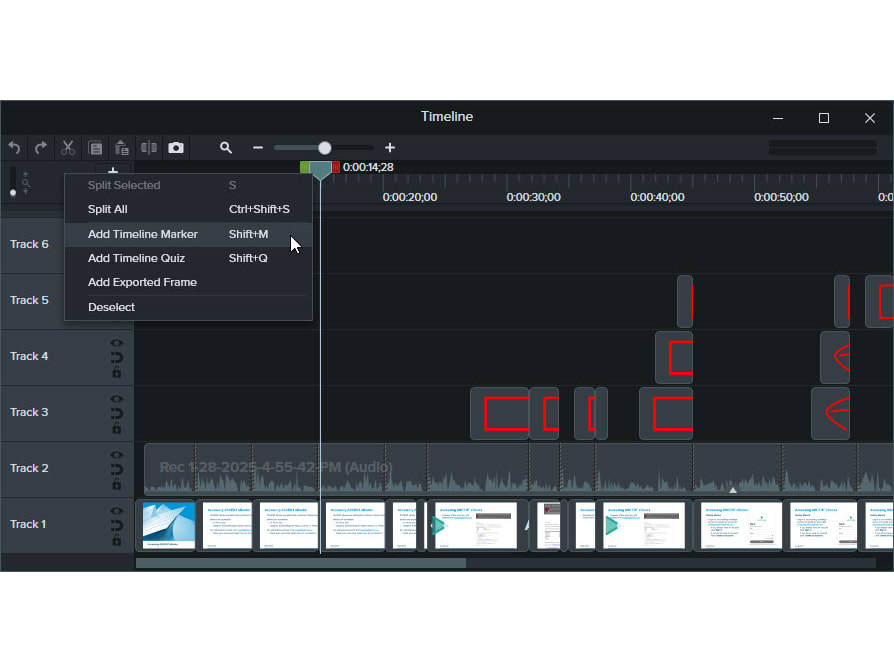Click the Track 5 header label
The image size is (894, 671).
(x=30, y=300)
